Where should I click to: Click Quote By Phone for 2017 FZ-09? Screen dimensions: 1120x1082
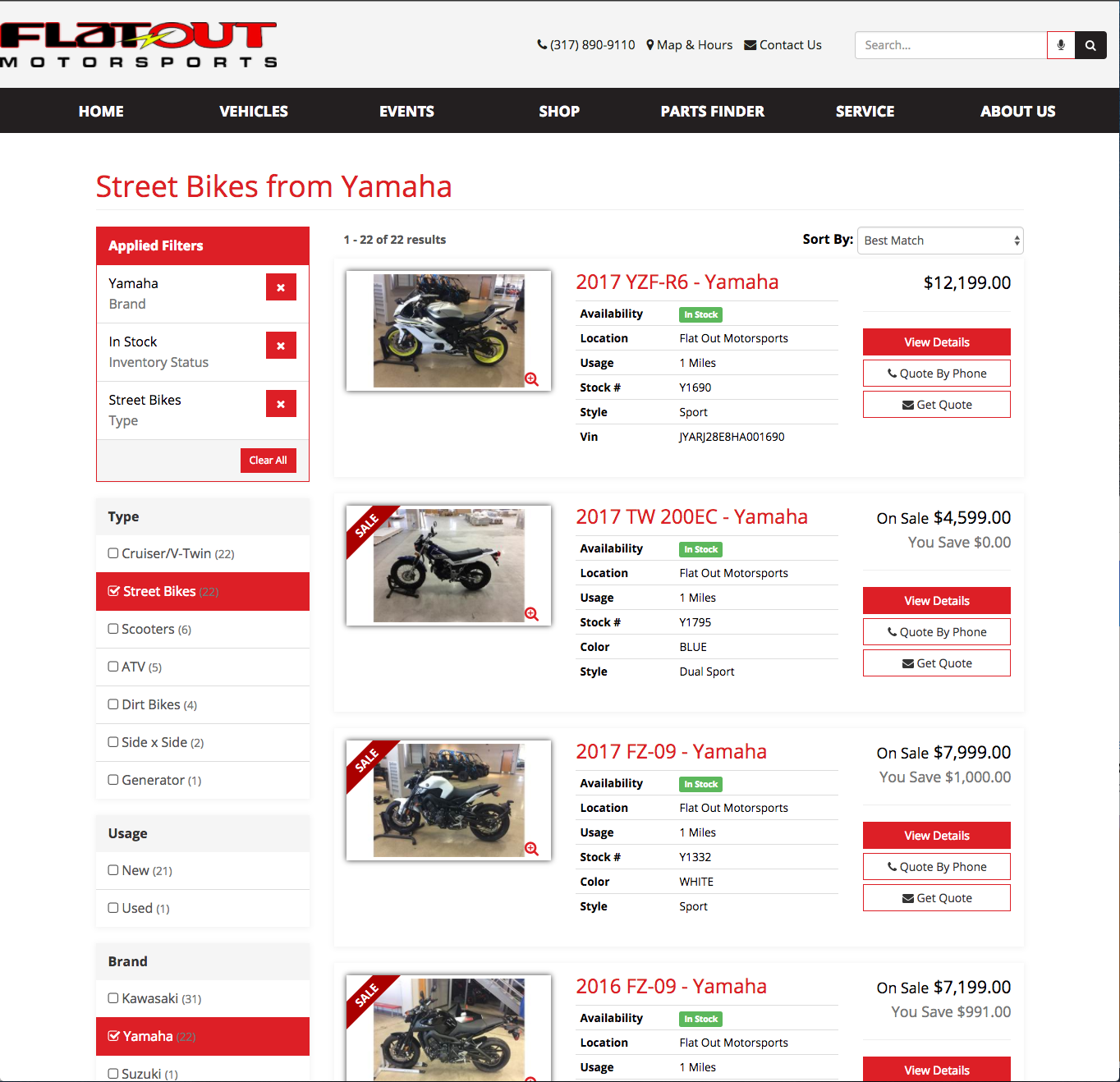937,867
